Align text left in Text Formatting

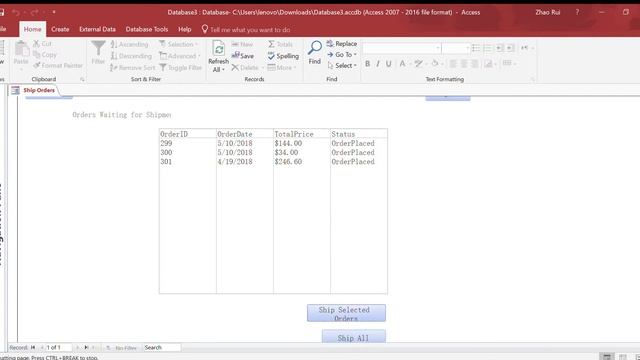click(x=453, y=64)
